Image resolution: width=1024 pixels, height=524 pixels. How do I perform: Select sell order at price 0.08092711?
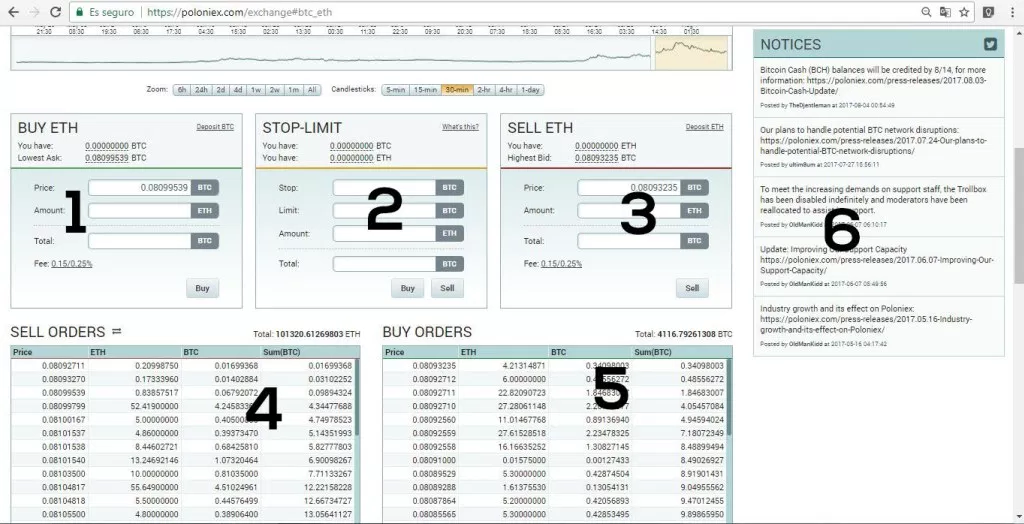click(185, 366)
